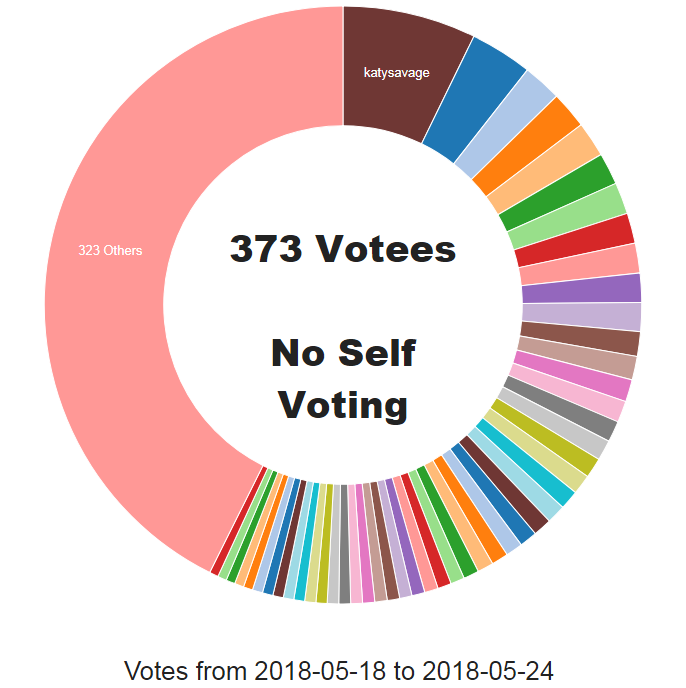Click the Votes from 2018-05-18 date caption
The height and width of the screenshot is (688, 686).
[338, 670]
